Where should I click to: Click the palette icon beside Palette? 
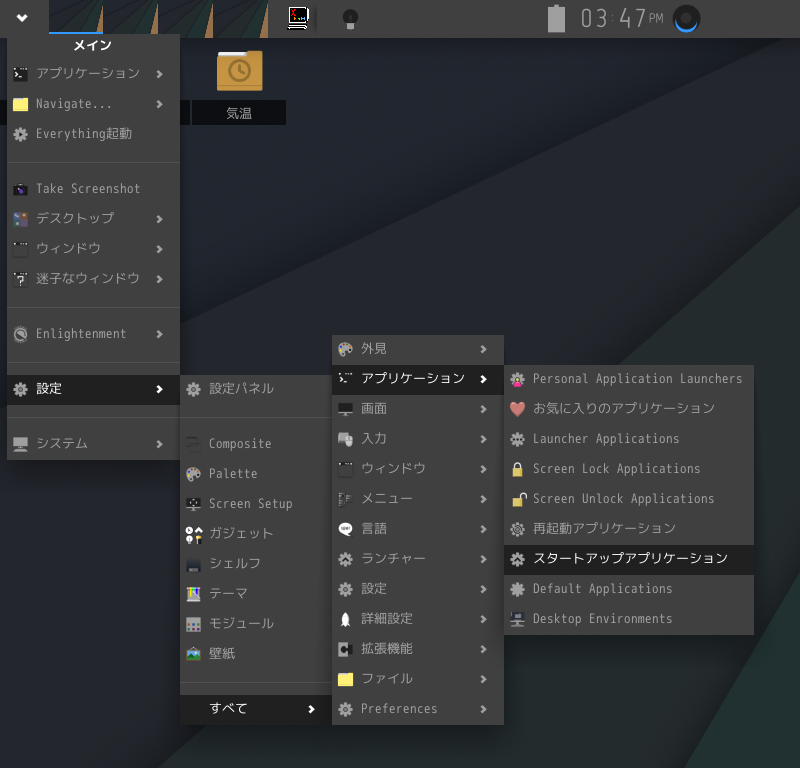tap(193, 474)
